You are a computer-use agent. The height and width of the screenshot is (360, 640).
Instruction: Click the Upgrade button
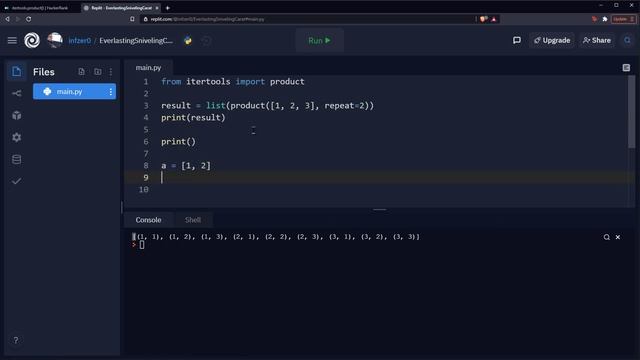[x=552, y=40]
